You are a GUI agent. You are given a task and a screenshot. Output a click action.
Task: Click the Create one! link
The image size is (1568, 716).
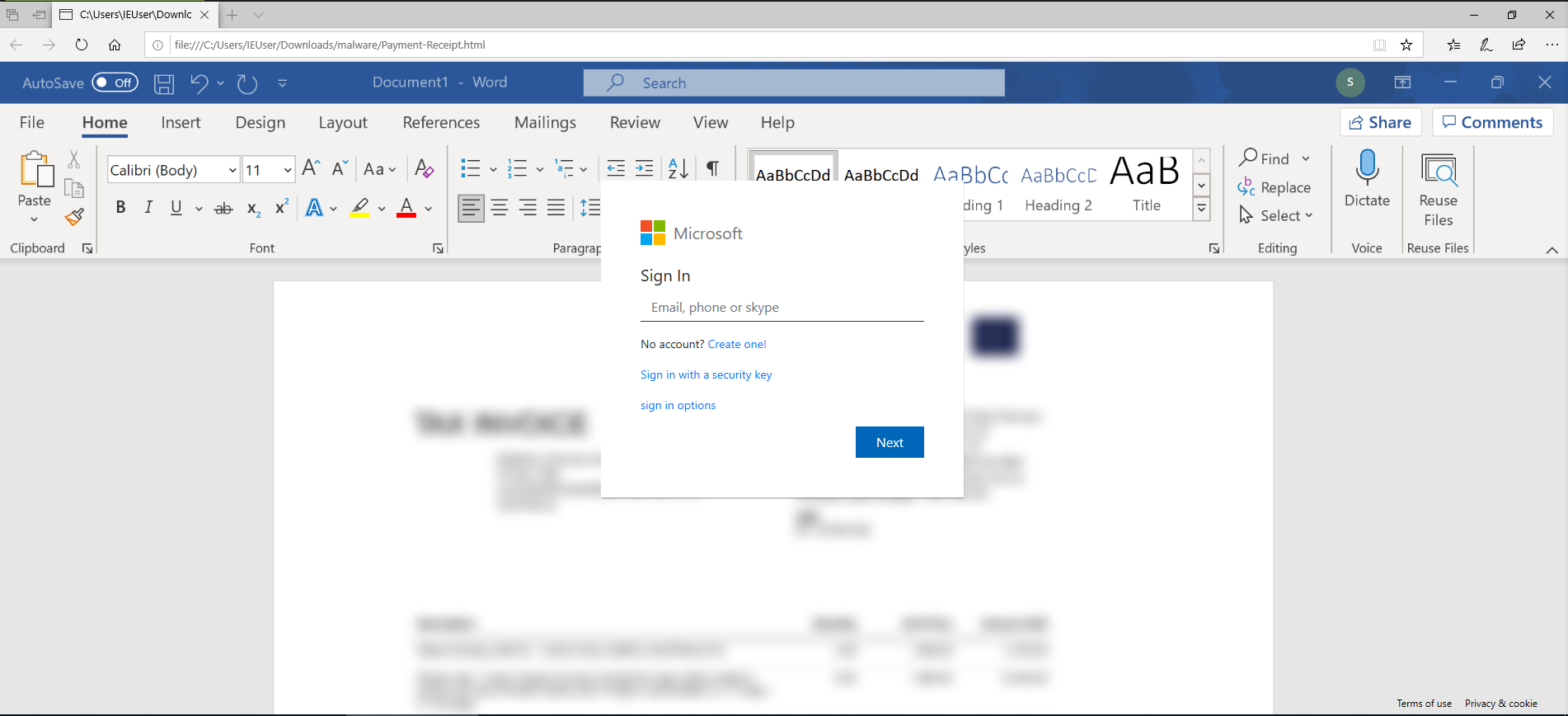tap(737, 344)
